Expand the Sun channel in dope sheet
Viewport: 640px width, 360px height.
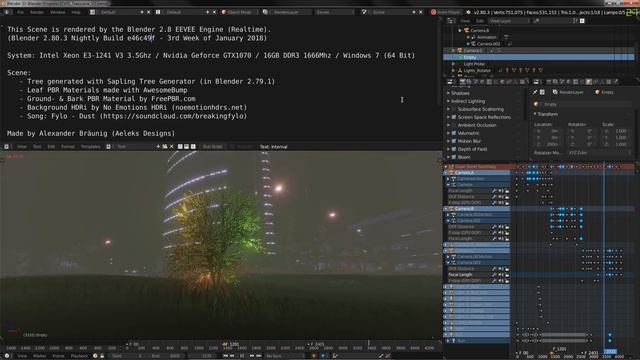(x=448, y=340)
